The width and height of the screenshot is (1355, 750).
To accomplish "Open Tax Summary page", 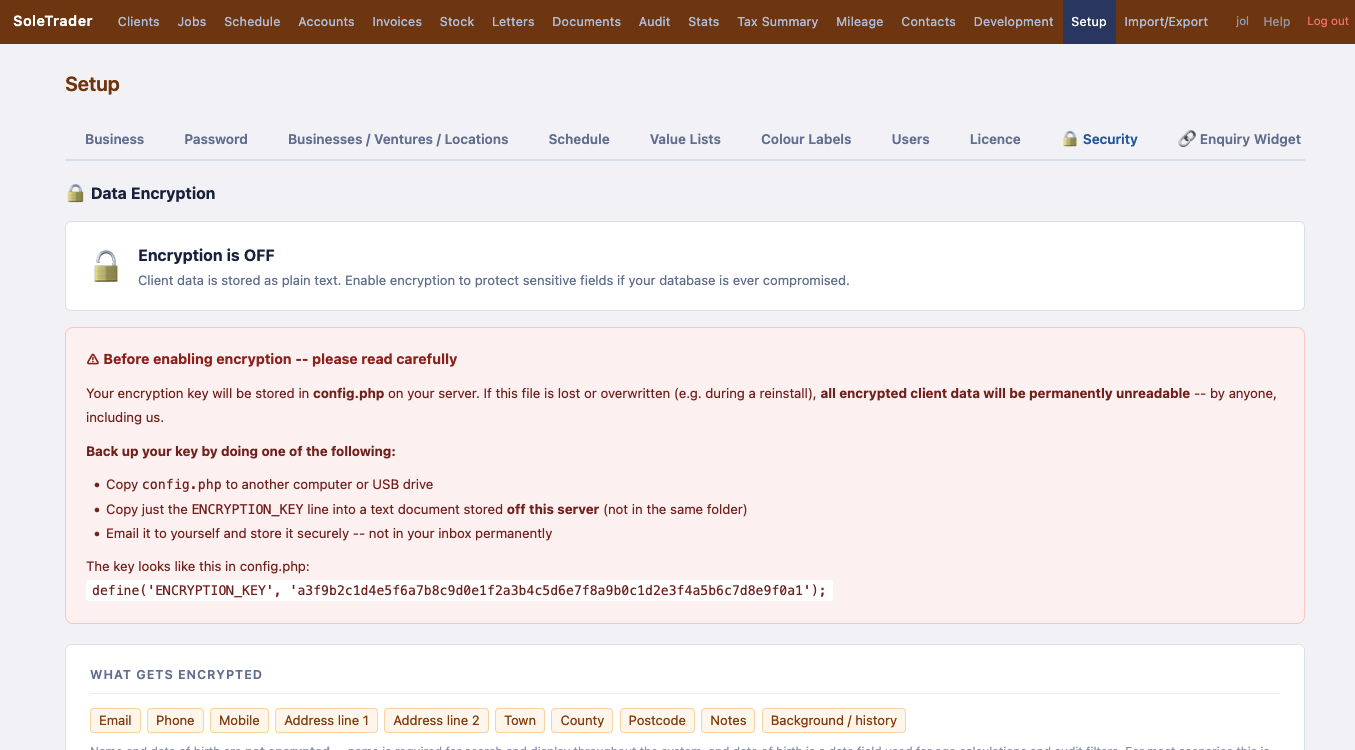I will pos(777,21).
